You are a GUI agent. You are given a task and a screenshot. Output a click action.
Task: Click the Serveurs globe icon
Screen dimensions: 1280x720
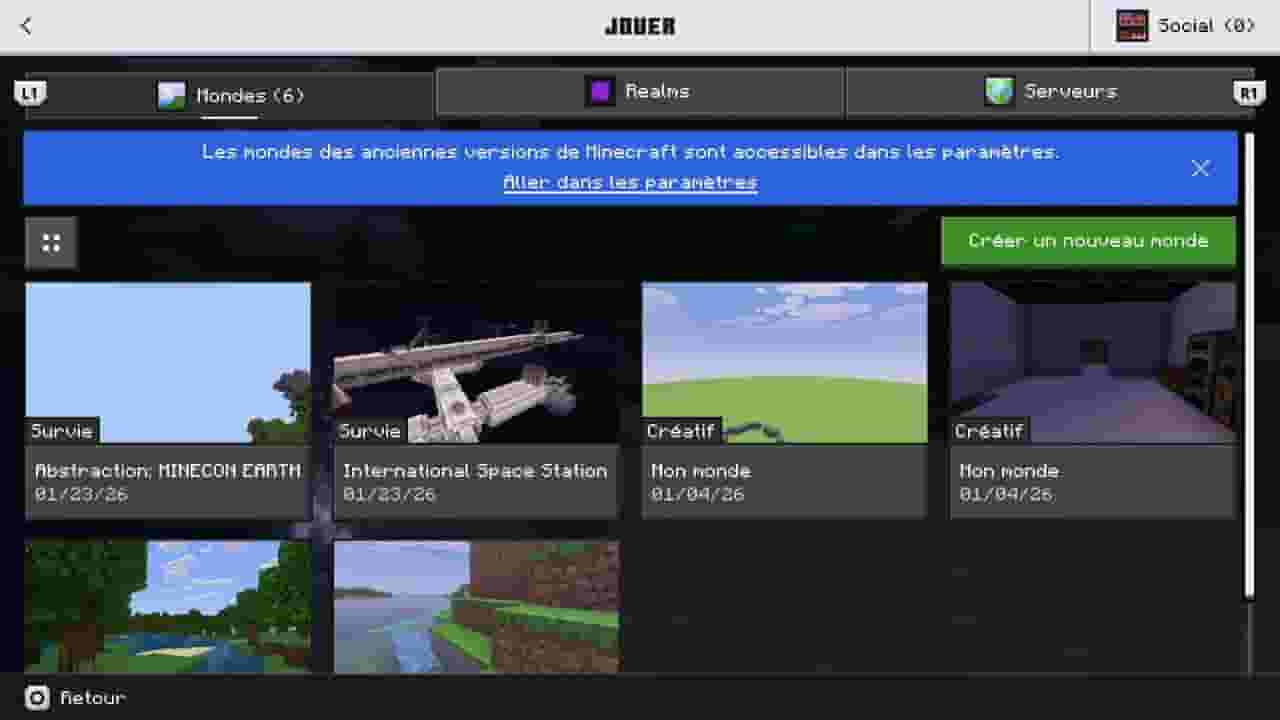coord(999,92)
